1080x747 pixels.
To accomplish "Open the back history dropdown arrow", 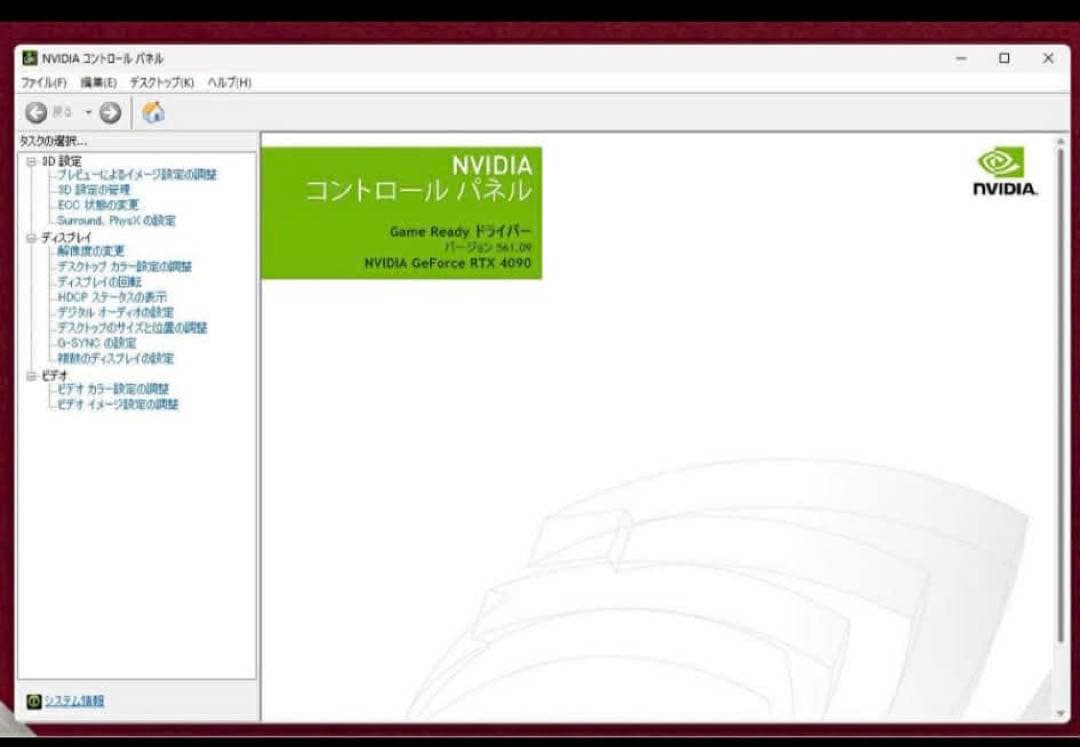I will [x=88, y=113].
